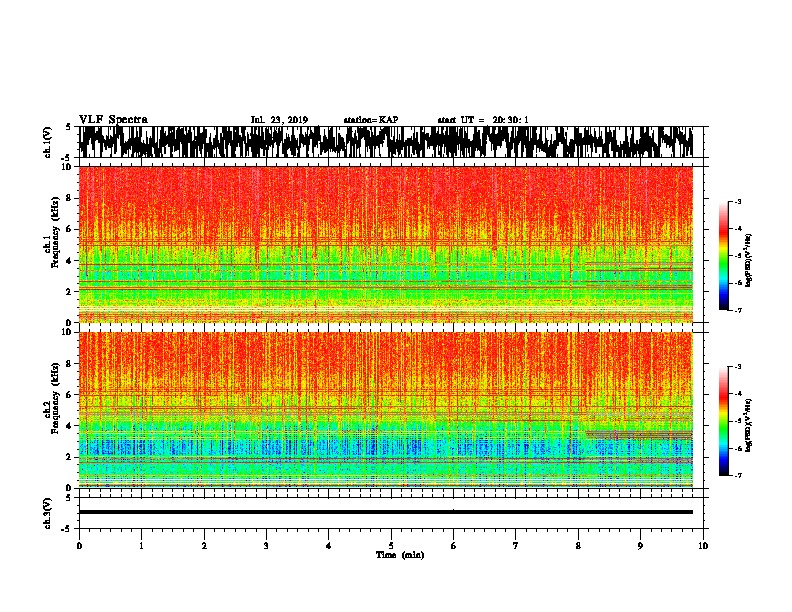Click time-axis tick label '10'
Image resolution: width=792 pixels, height=612 pixels.
coord(703,546)
